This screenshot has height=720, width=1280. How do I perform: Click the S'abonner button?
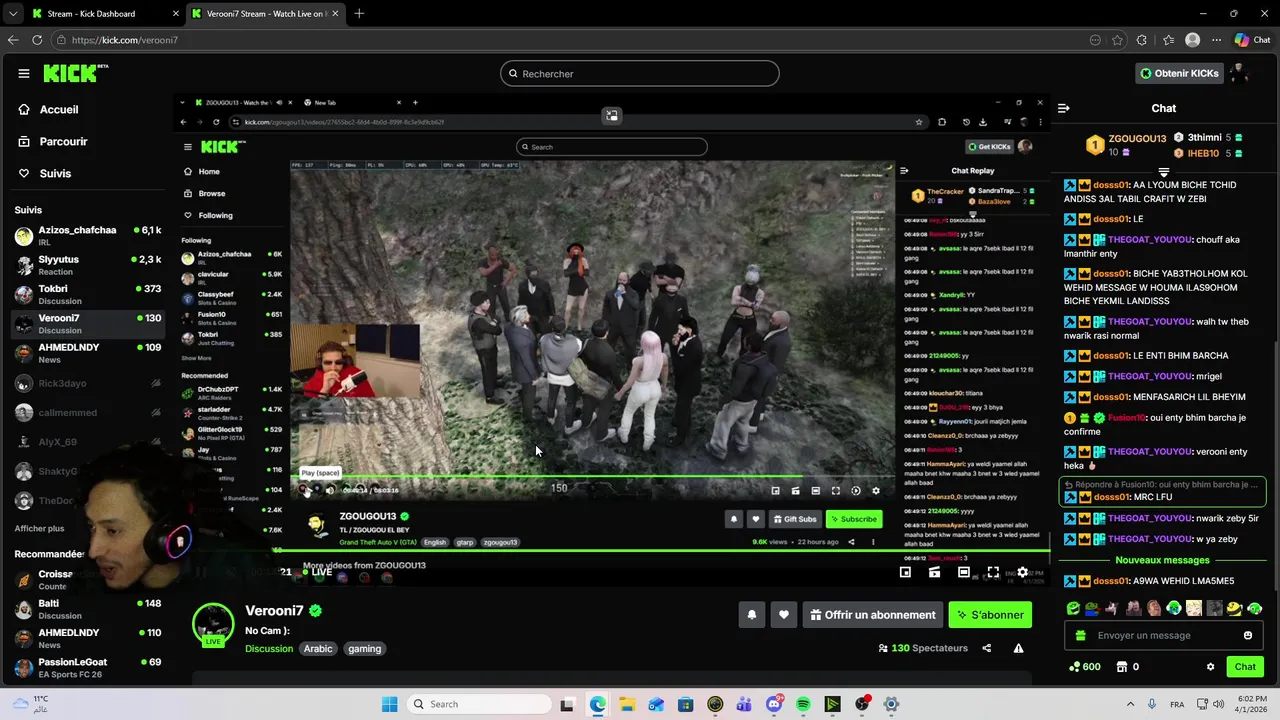(x=990, y=615)
